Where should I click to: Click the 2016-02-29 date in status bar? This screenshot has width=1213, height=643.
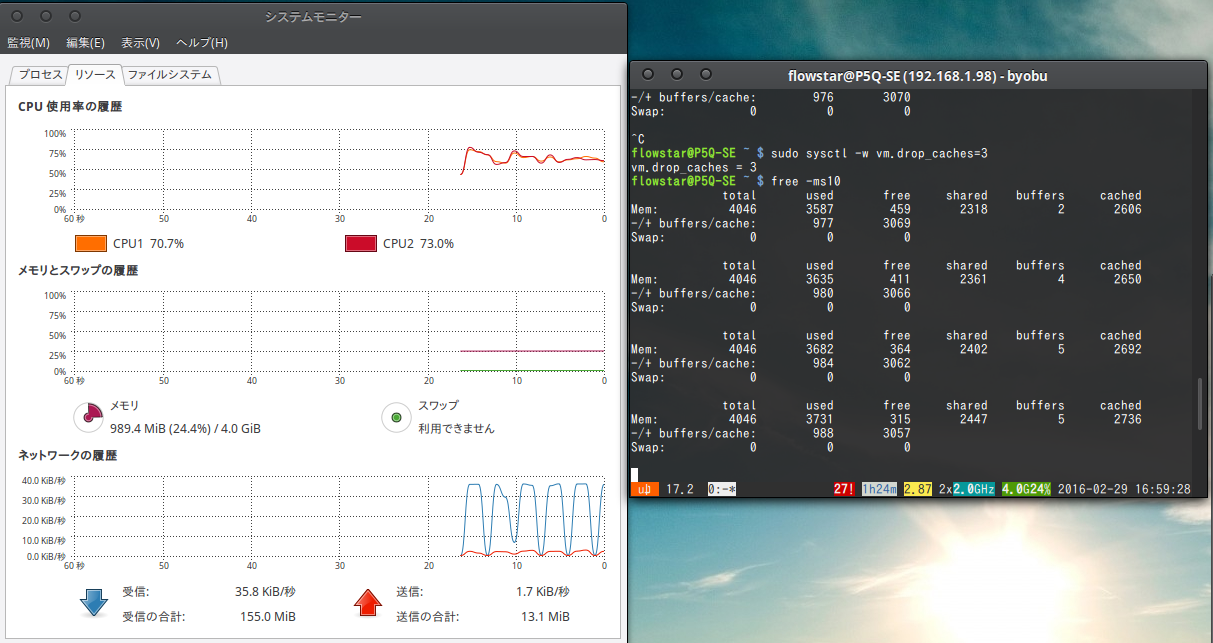(x=1093, y=489)
